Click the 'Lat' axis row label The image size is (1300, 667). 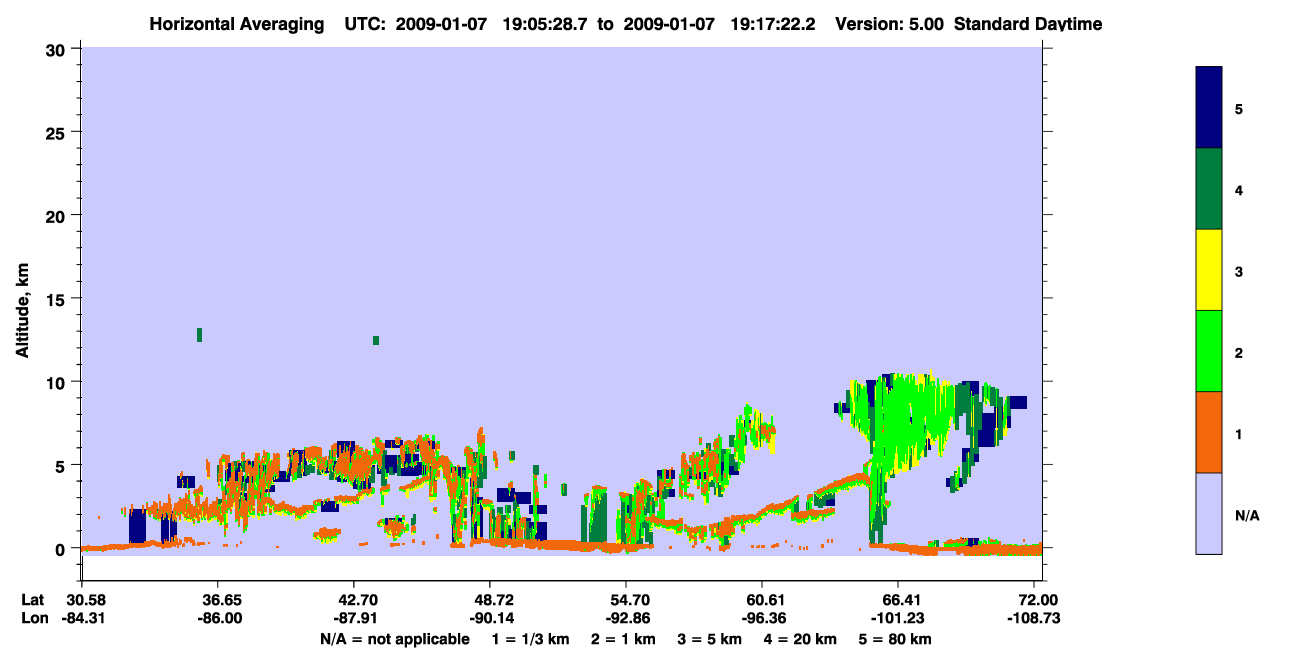point(33,599)
